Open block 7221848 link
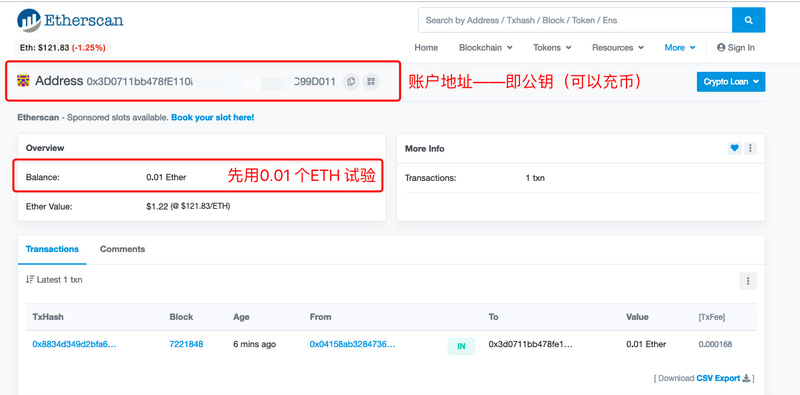Viewport: 800px width, 395px height. coord(186,344)
